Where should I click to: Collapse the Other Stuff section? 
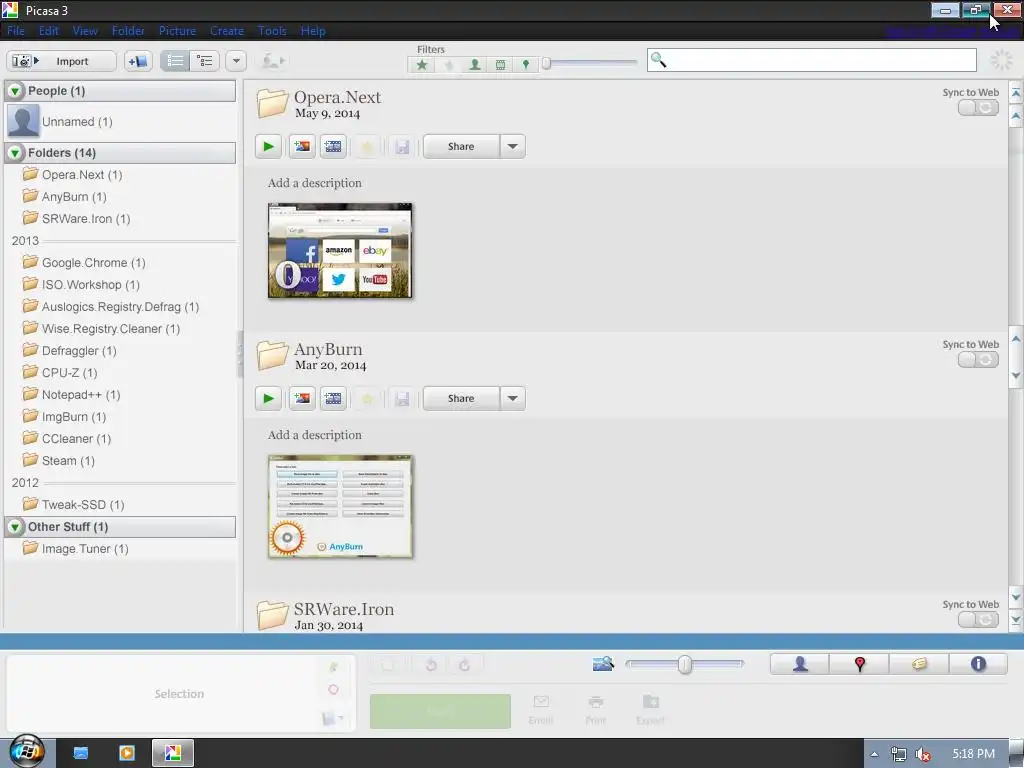pos(14,527)
